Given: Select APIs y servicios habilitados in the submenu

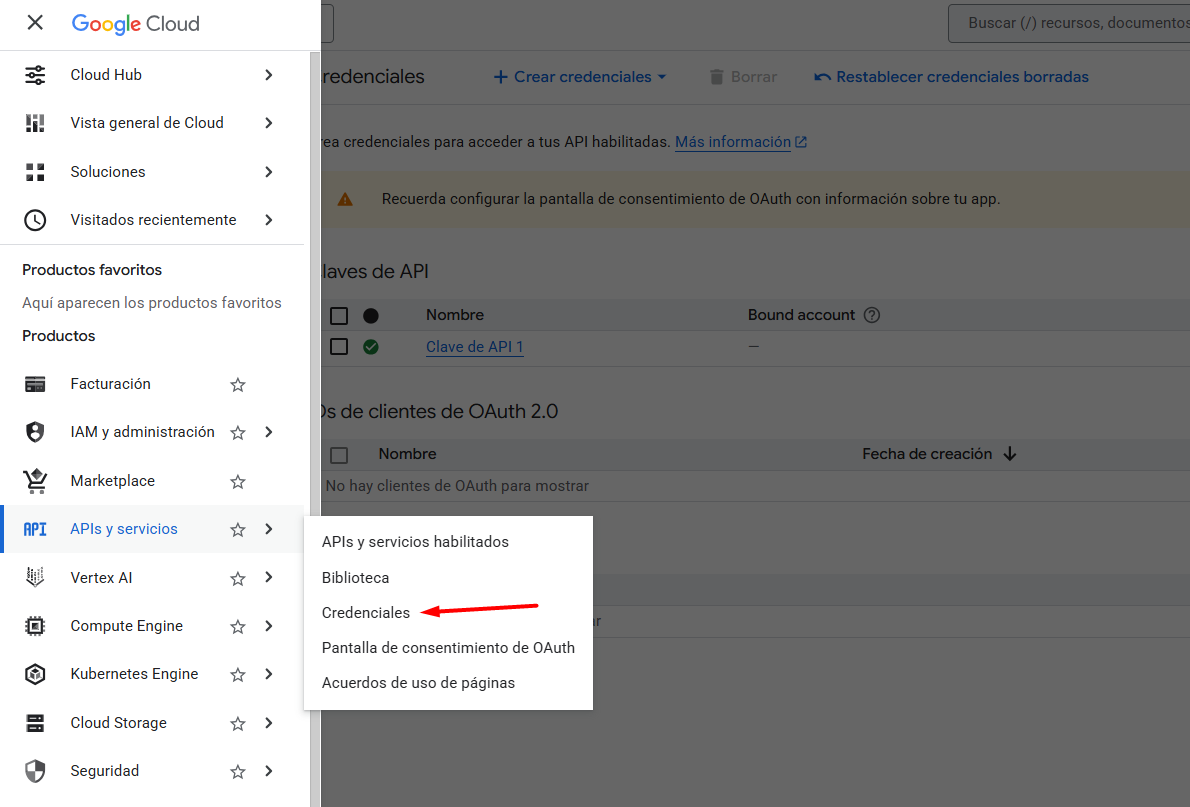Looking at the screenshot, I should point(448,542).
